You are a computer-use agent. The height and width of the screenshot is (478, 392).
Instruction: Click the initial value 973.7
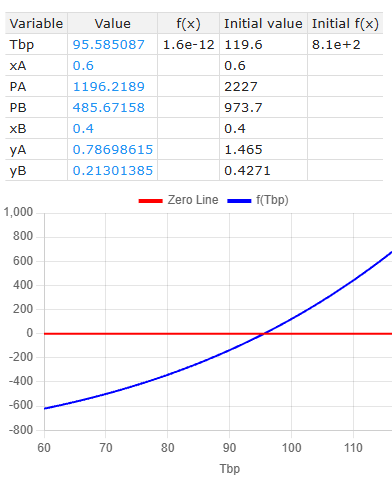click(x=243, y=107)
